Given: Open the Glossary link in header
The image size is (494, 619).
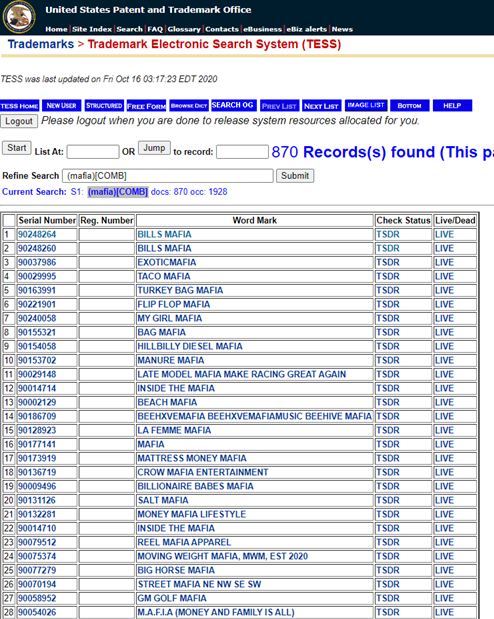Looking at the screenshot, I should point(184,29).
